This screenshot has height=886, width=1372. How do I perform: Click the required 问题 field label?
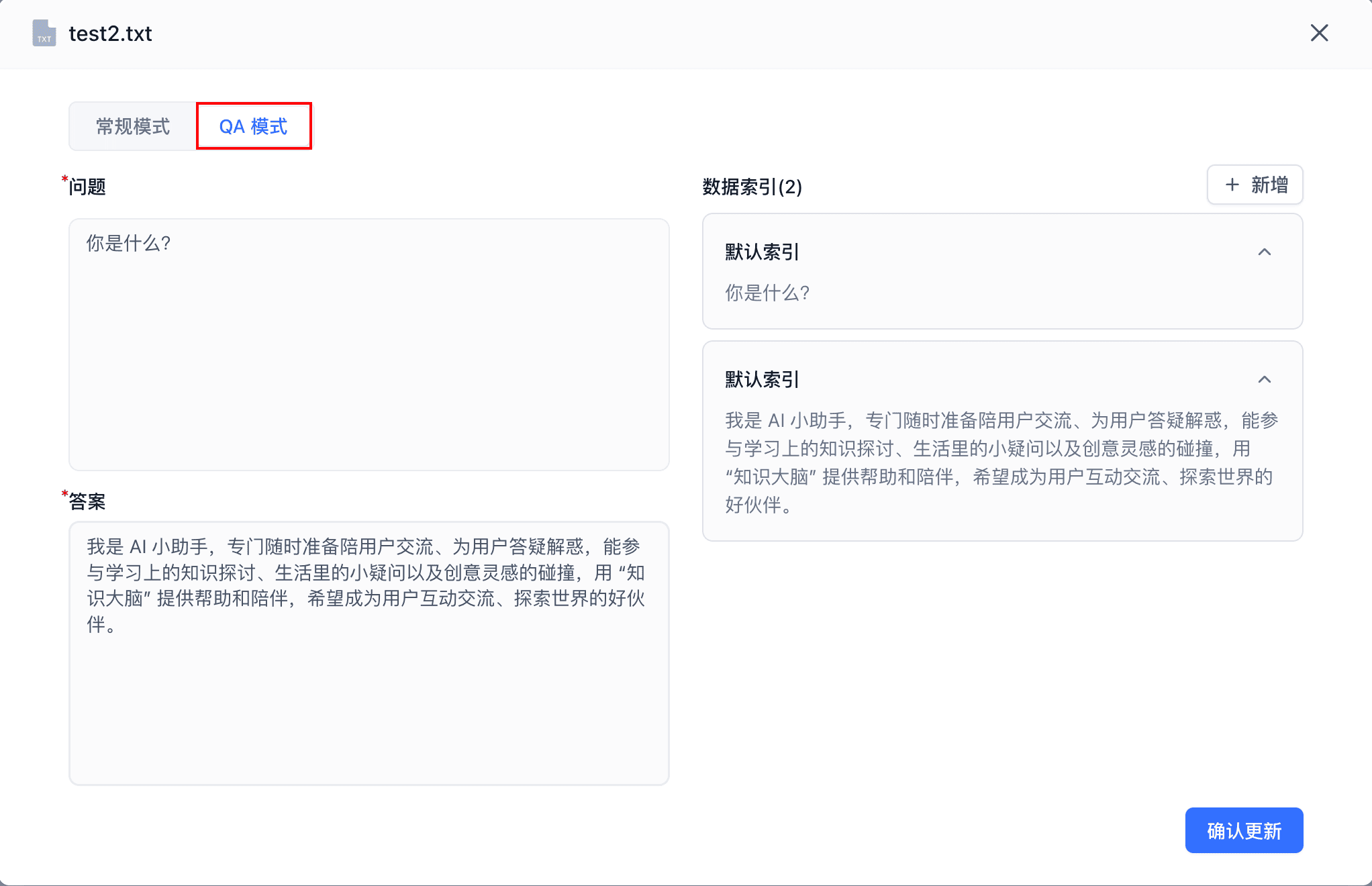click(x=87, y=187)
